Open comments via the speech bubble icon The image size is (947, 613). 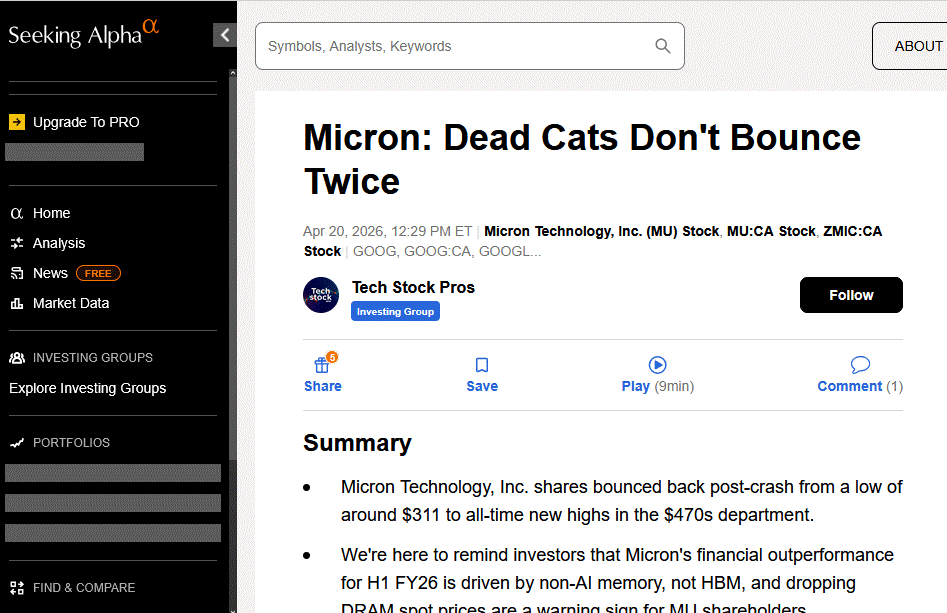tap(860, 365)
